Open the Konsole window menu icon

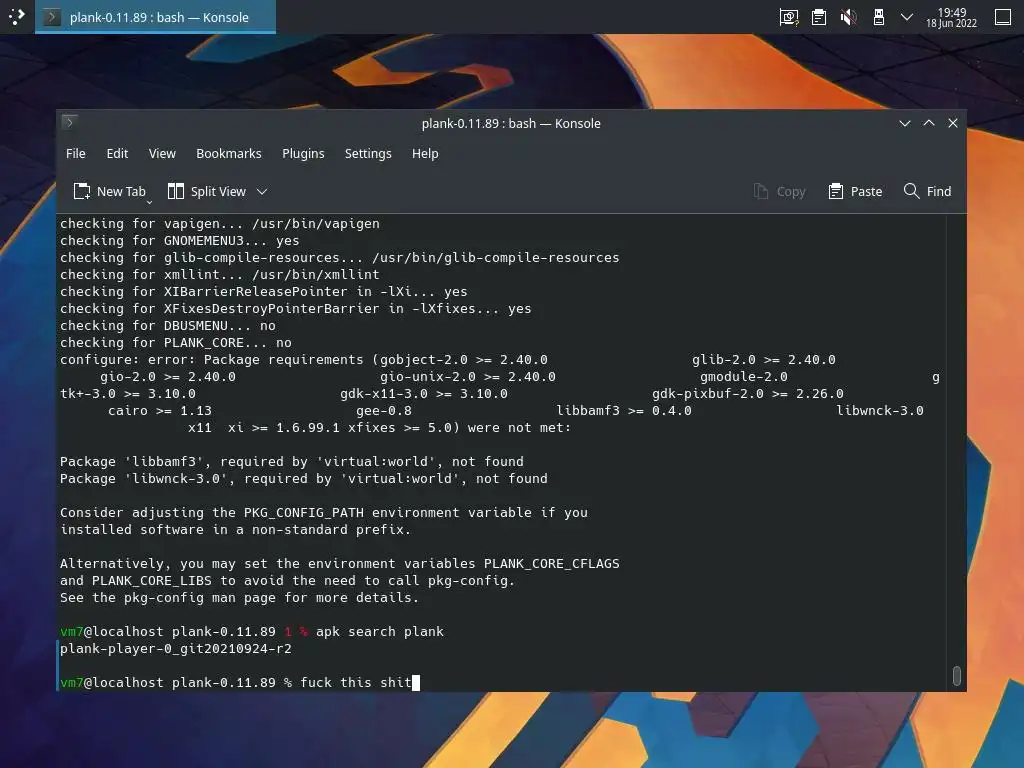(69, 122)
